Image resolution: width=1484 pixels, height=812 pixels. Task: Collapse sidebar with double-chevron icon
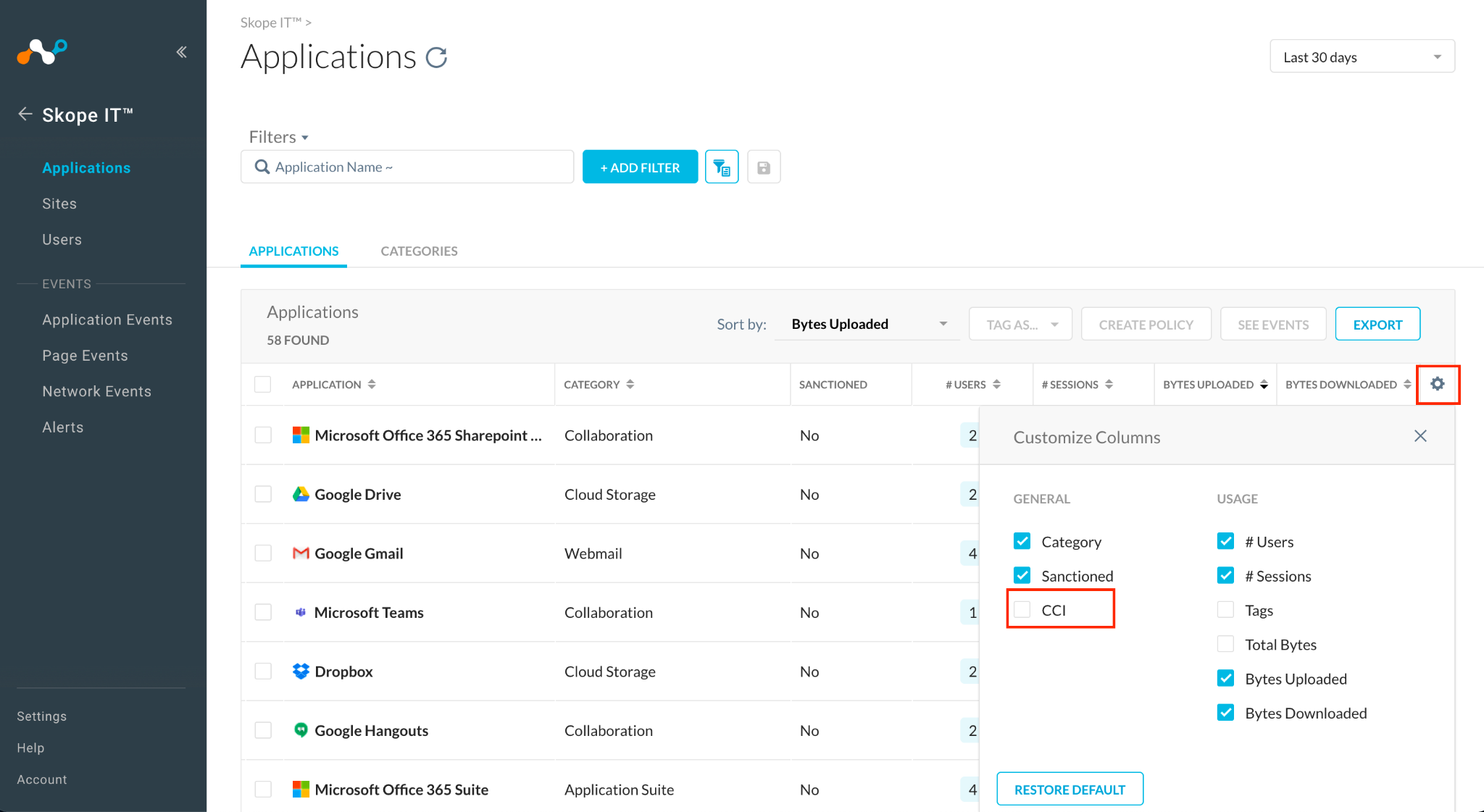[181, 51]
